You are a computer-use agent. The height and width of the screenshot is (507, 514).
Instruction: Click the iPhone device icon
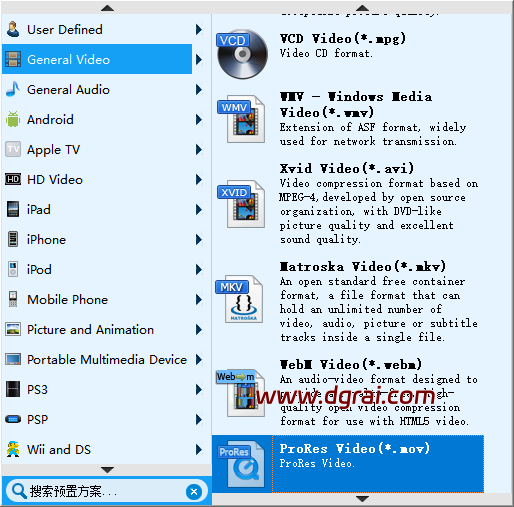[x=13, y=239]
